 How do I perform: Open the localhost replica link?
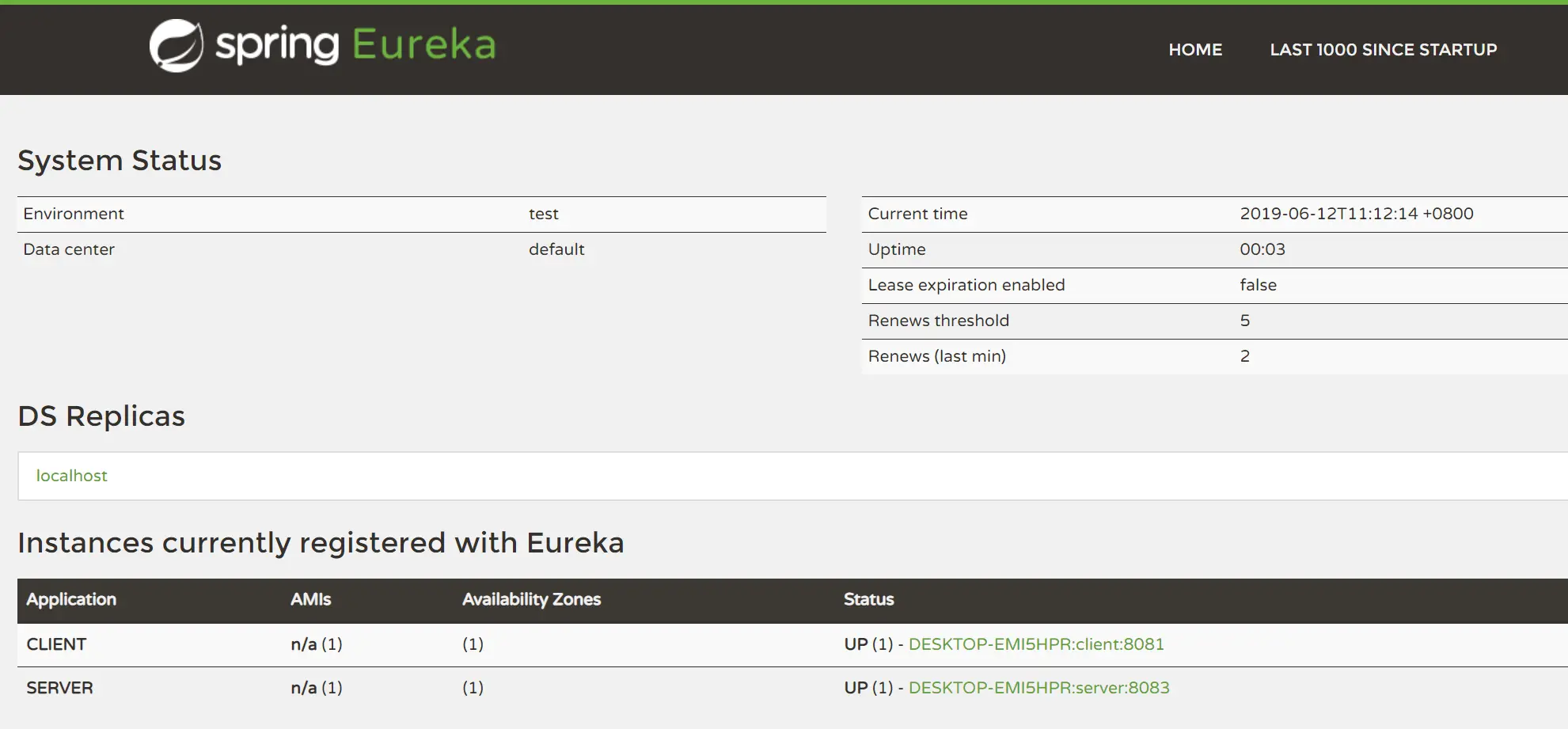point(71,476)
